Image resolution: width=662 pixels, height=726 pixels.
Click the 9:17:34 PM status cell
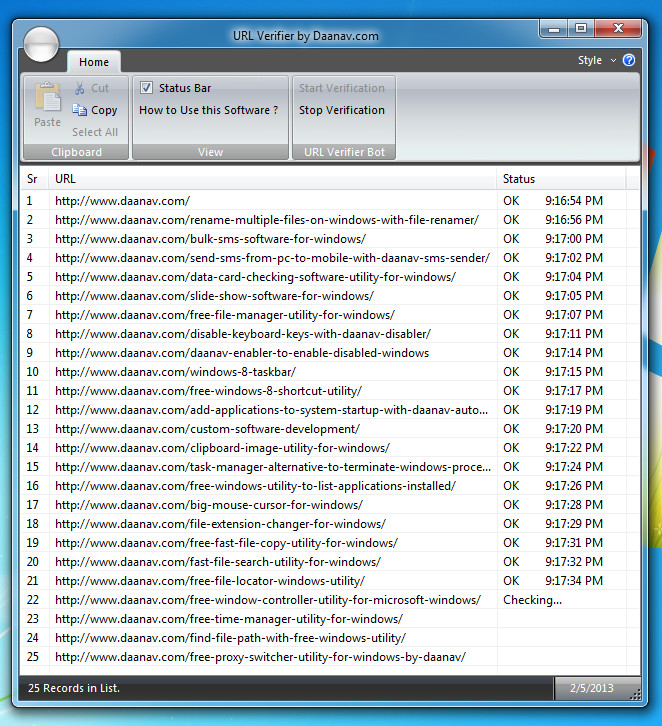click(x=574, y=581)
